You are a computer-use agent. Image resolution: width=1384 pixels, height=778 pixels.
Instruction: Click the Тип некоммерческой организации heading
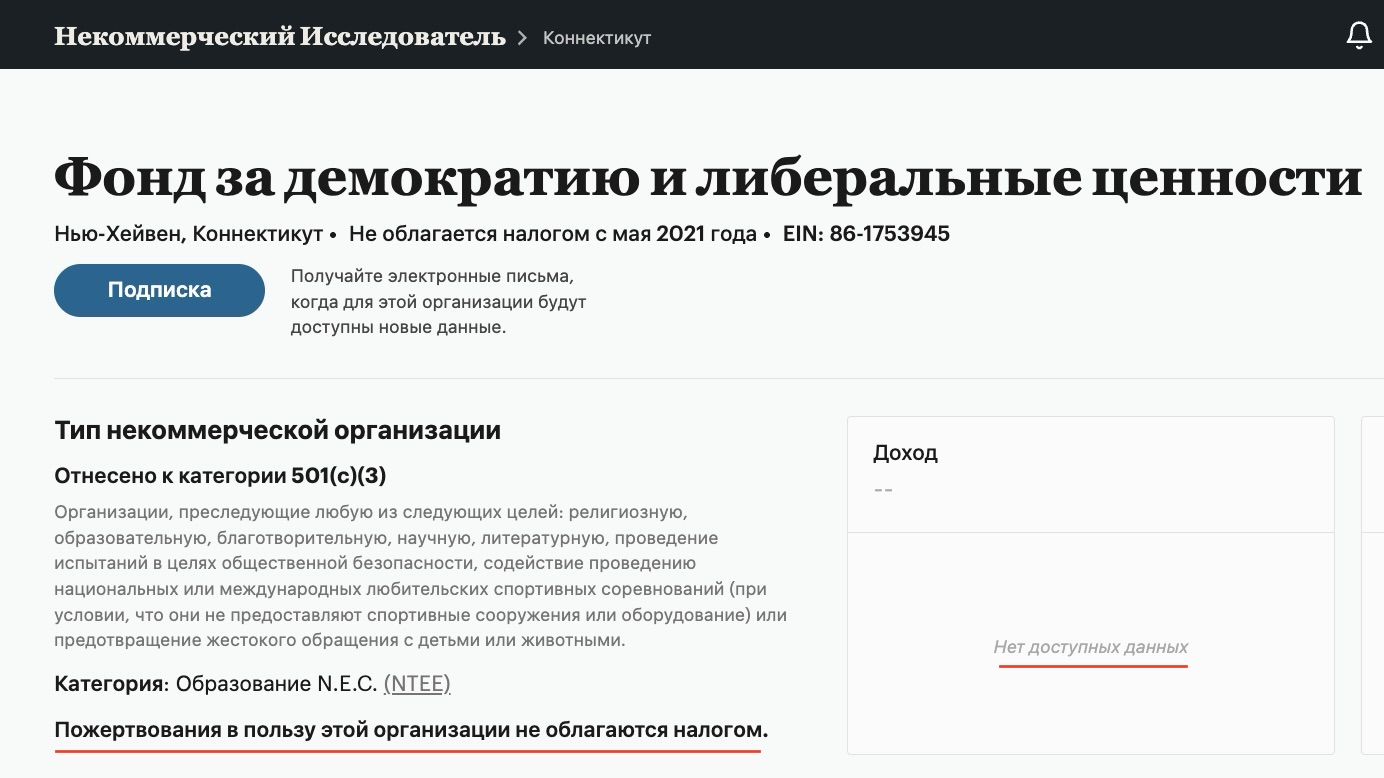tap(277, 431)
